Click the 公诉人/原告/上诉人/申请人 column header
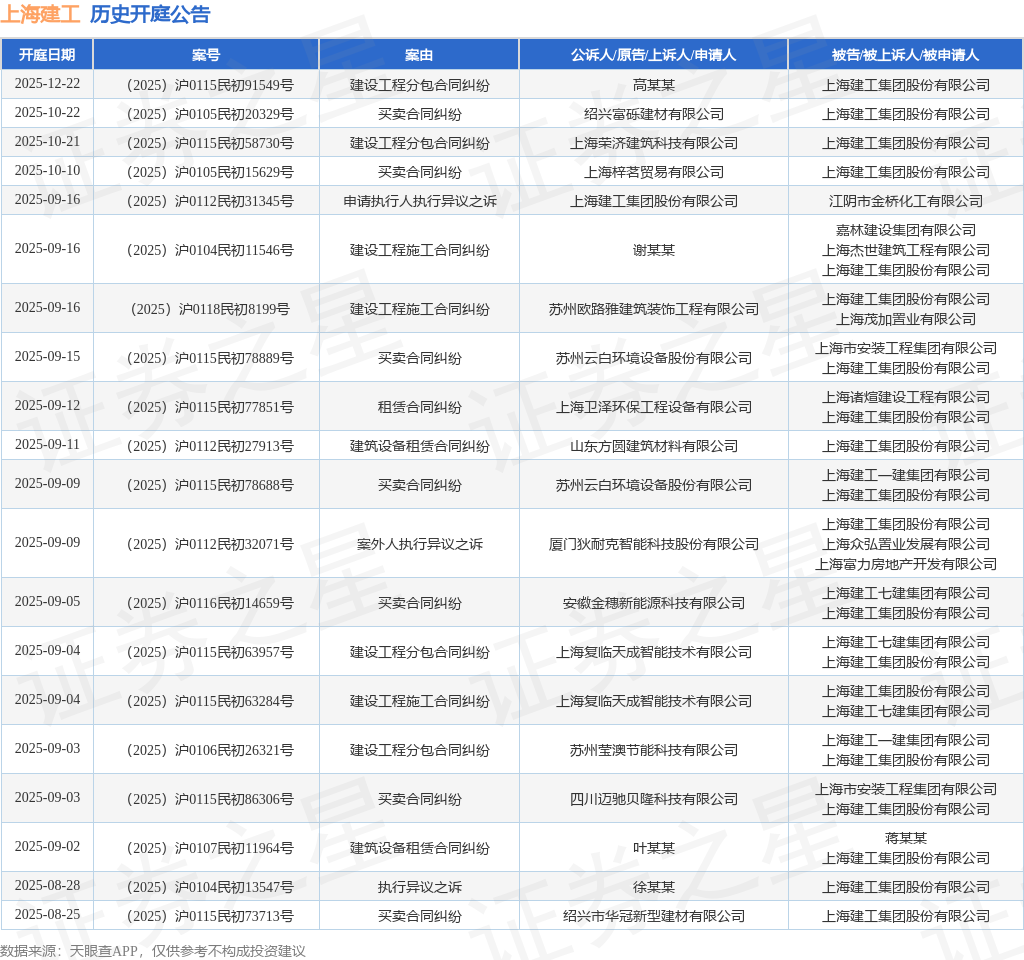 [x=653, y=55]
